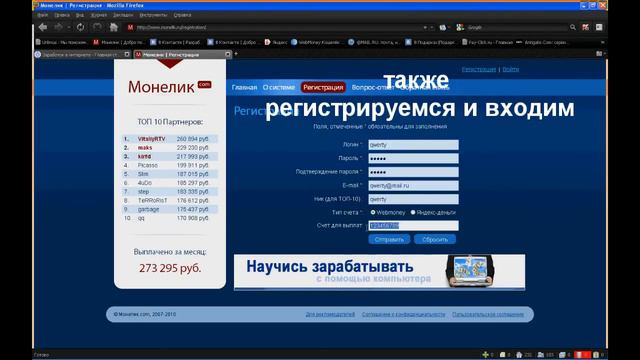Open the Справка menu
The width and height of the screenshot is (640, 360).
[x=182, y=15]
